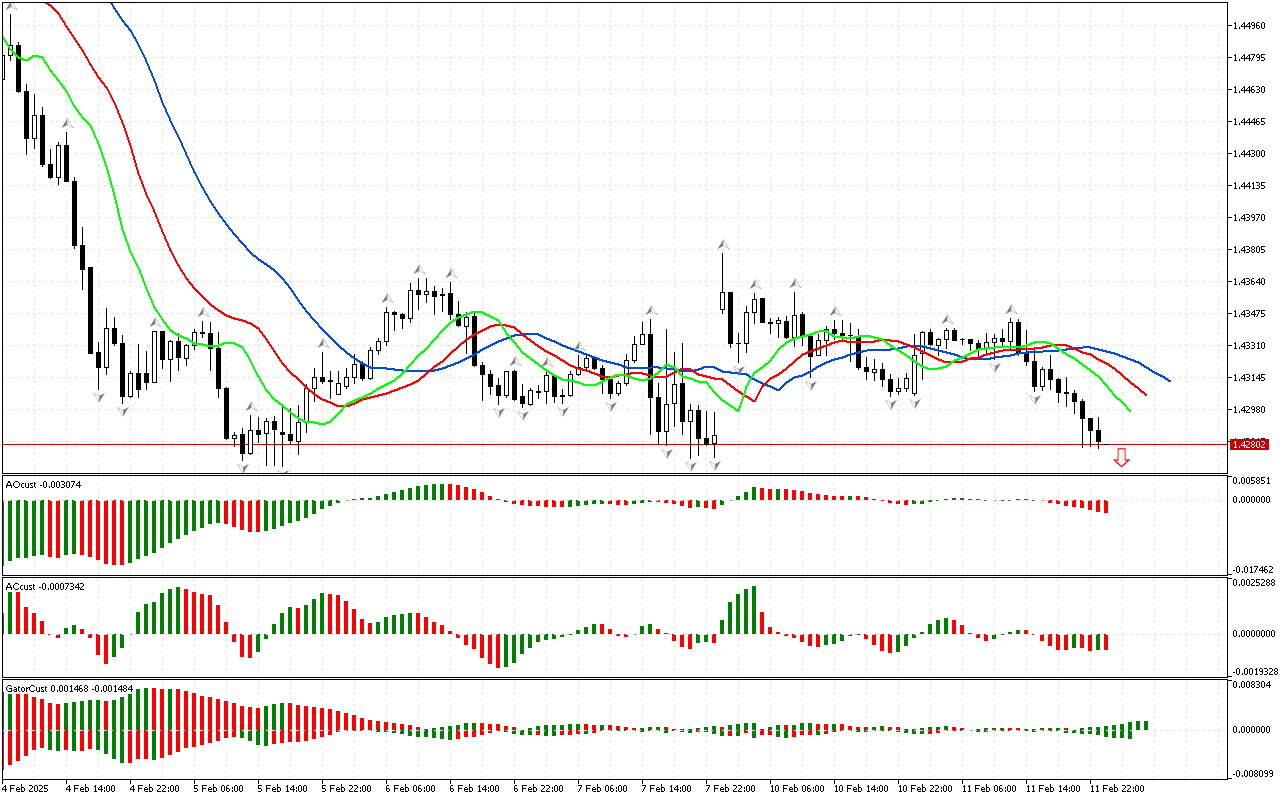Click the 4 Feb 2025 date label

point(27,789)
